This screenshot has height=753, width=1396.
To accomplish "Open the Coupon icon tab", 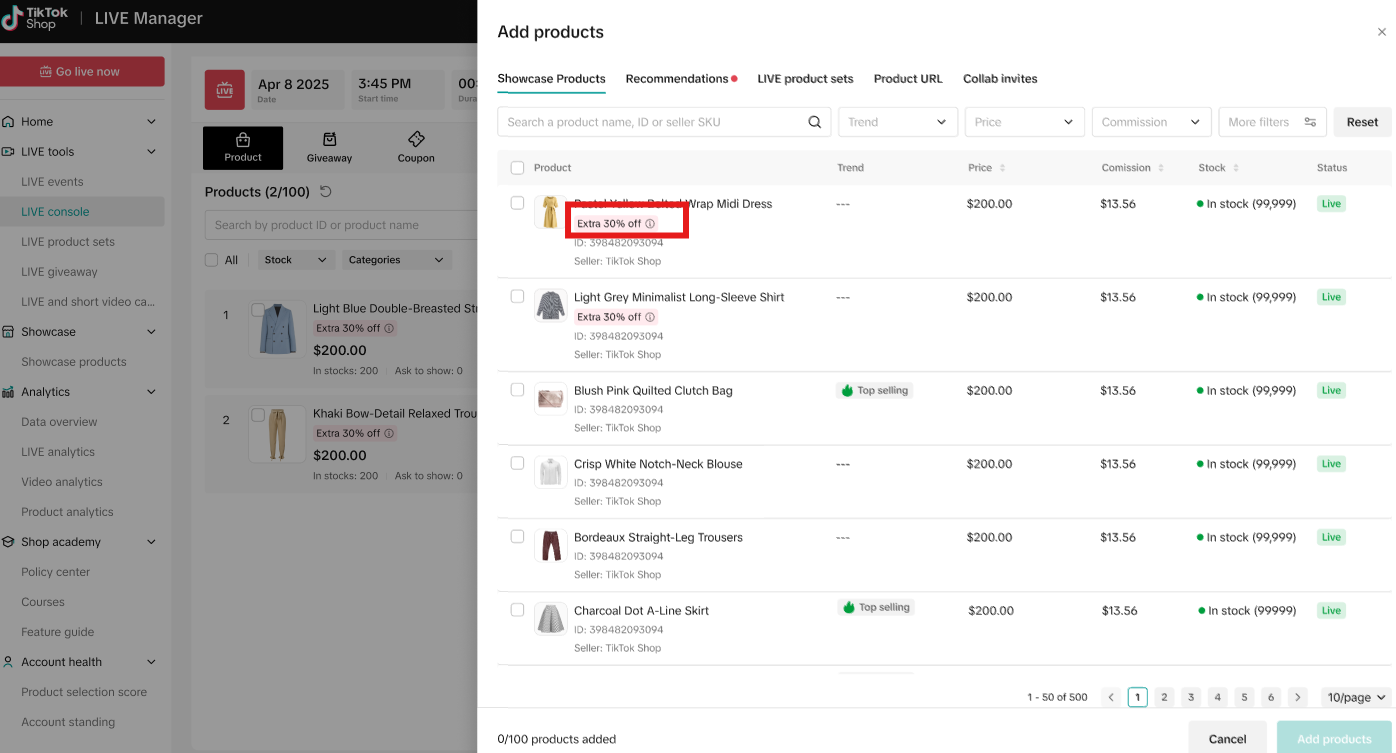I will pyautogui.click(x=416, y=146).
